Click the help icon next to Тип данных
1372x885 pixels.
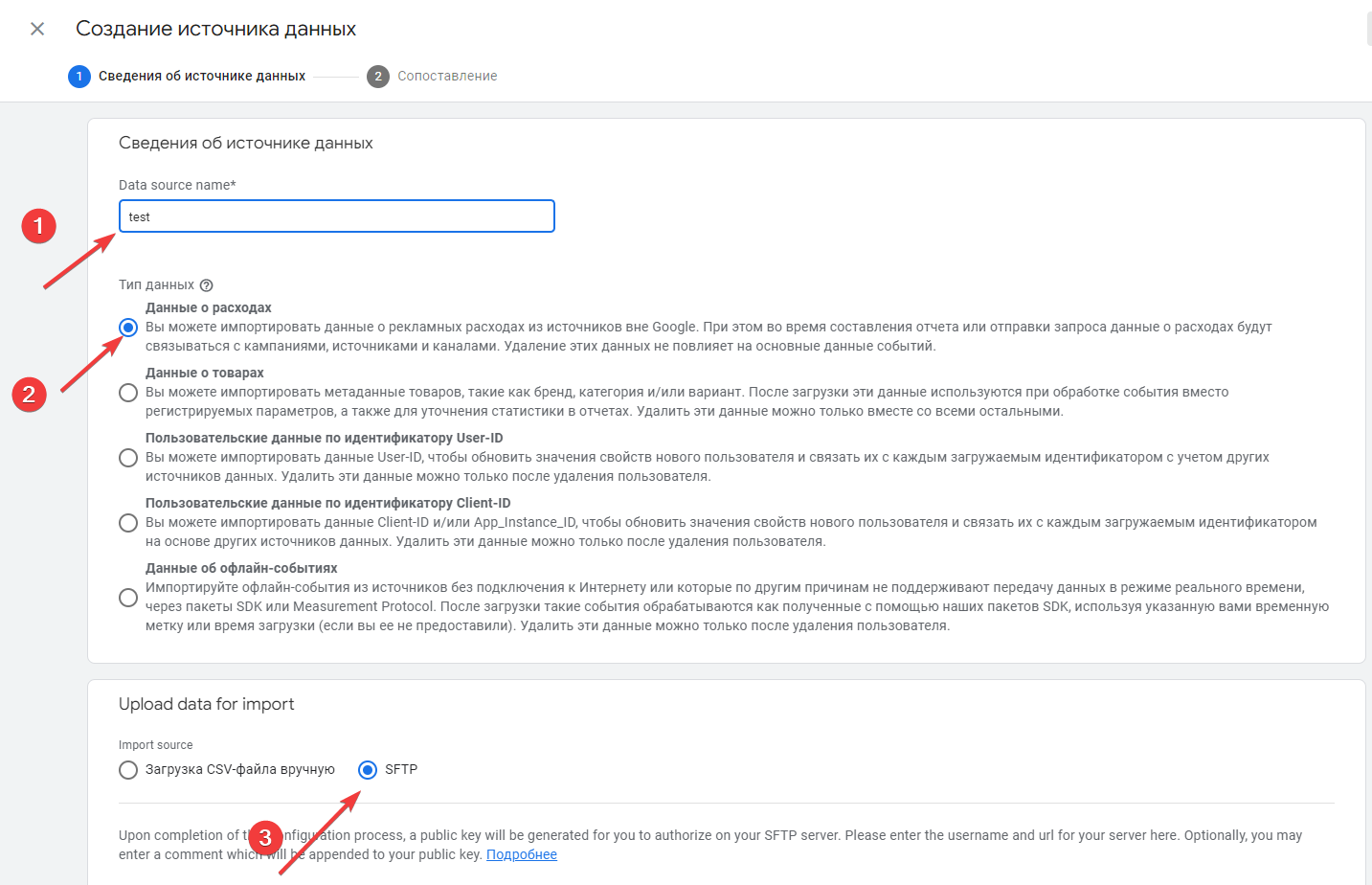point(207,285)
